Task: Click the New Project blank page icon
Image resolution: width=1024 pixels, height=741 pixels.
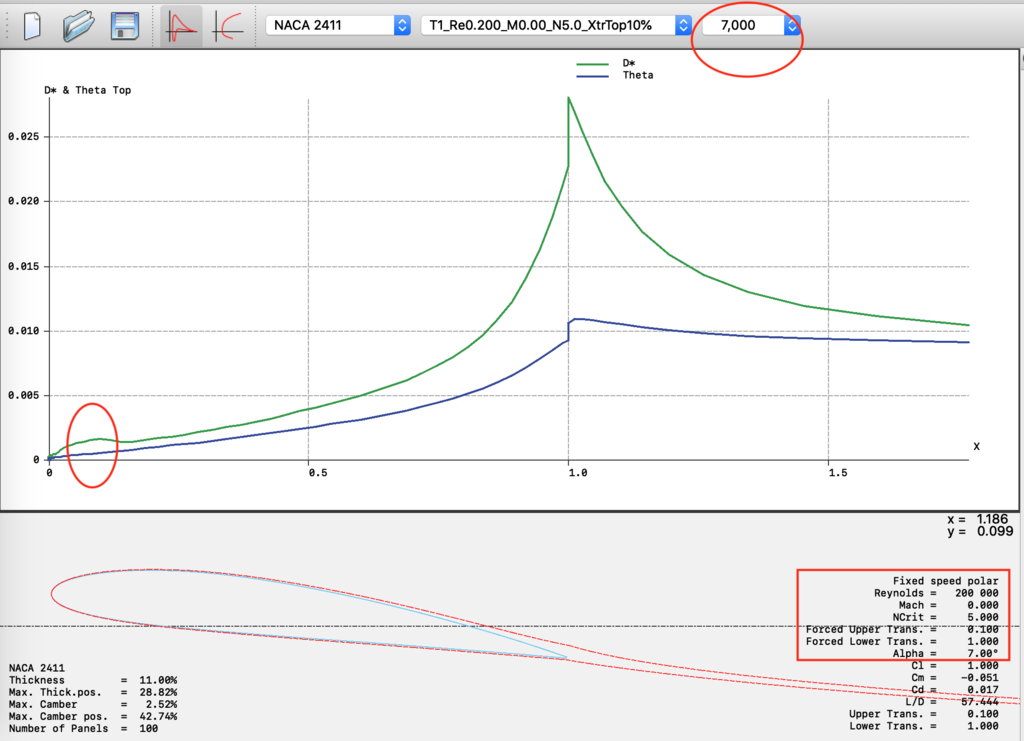Action: (31, 25)
